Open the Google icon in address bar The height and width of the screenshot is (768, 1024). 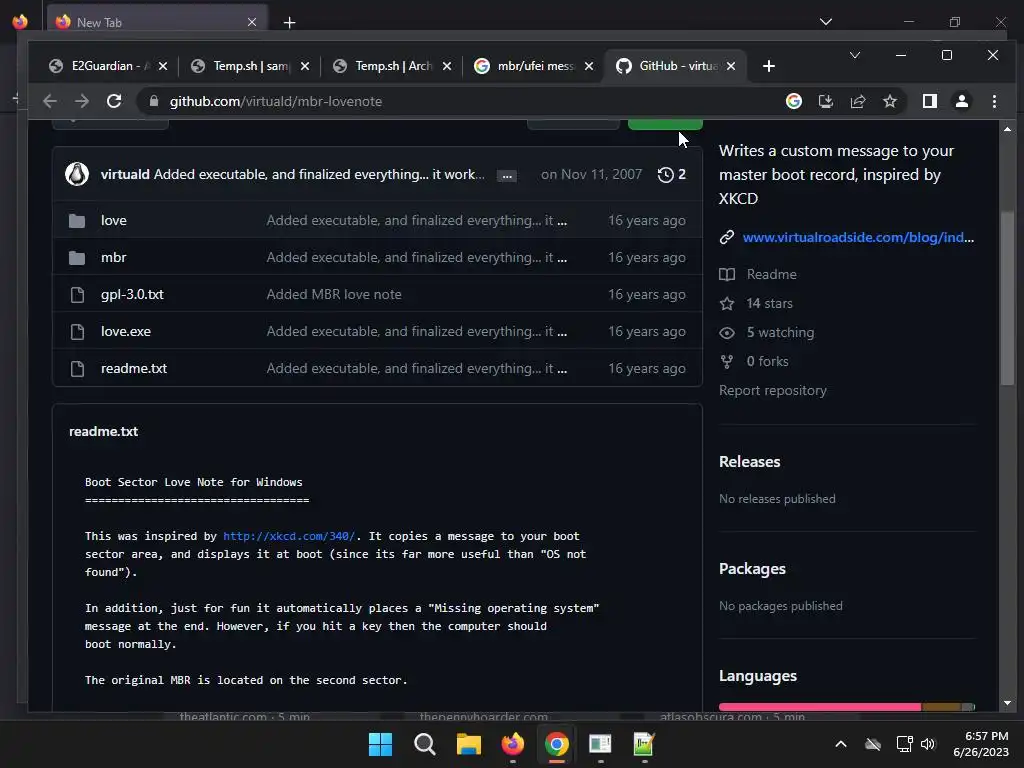tap(793, 101)
